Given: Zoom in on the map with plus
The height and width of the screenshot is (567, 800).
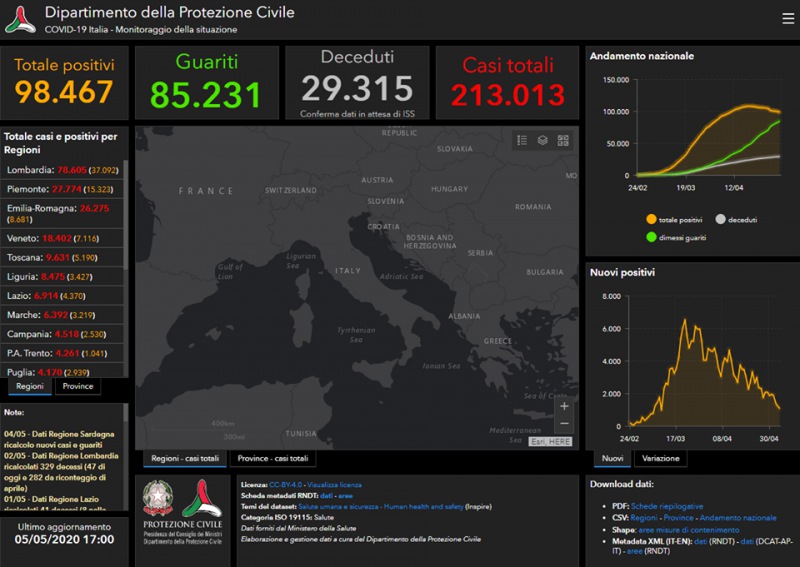Looking at the screenshot, I should (564, 406).
